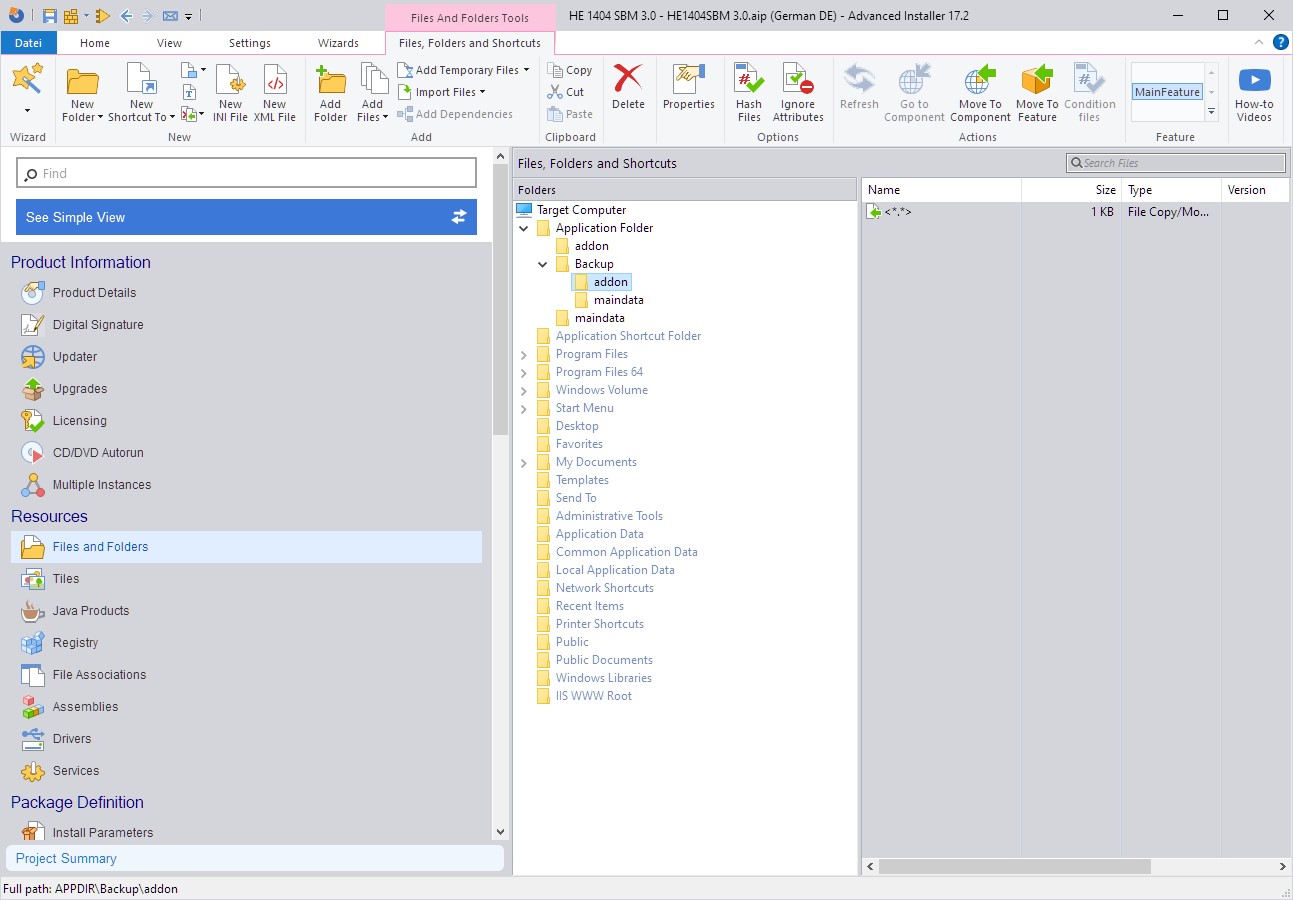The image size is (1293, 900).
Task: Collapse the Backup folder node
Action: click(x=543, y=264)
